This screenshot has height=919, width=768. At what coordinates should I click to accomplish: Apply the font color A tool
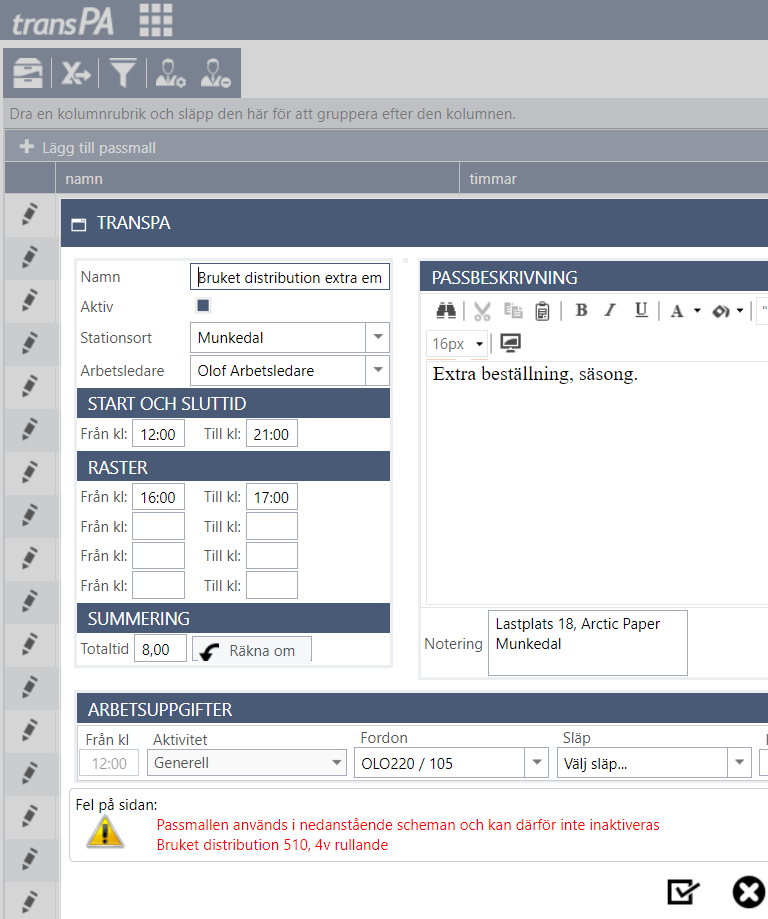(677, 311)
